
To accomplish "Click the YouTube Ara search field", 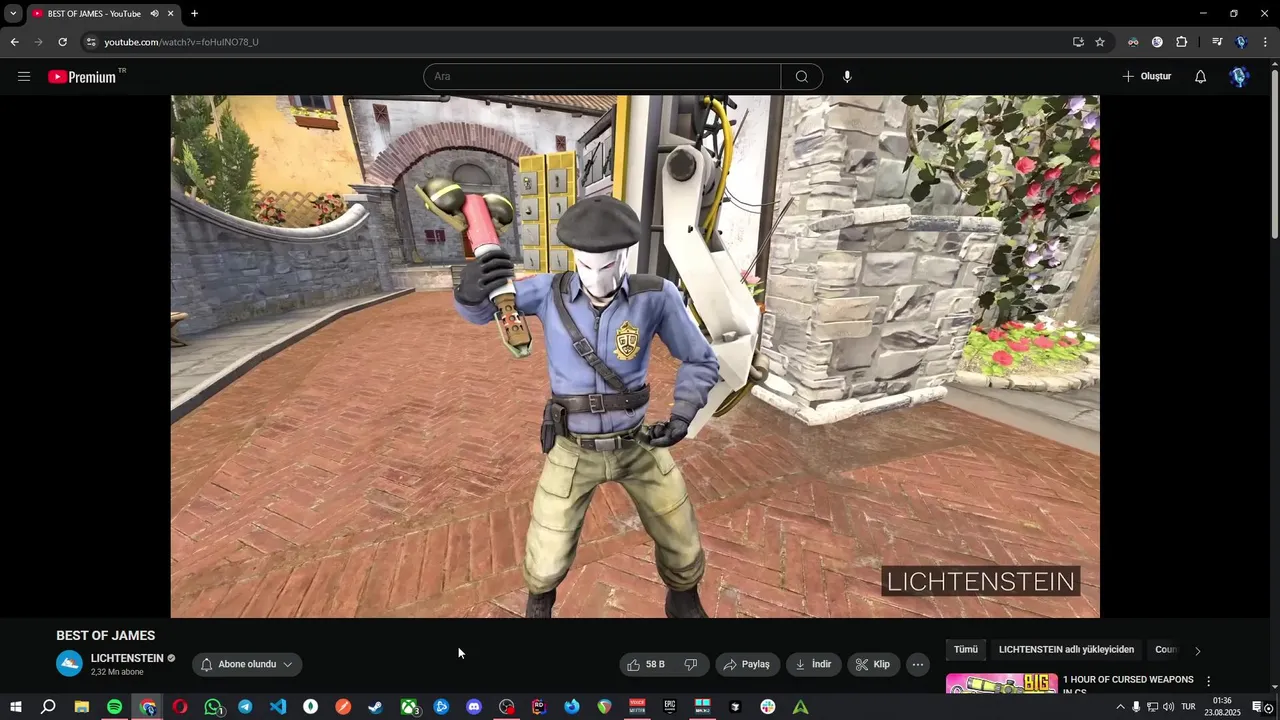I will click(602, 77).
